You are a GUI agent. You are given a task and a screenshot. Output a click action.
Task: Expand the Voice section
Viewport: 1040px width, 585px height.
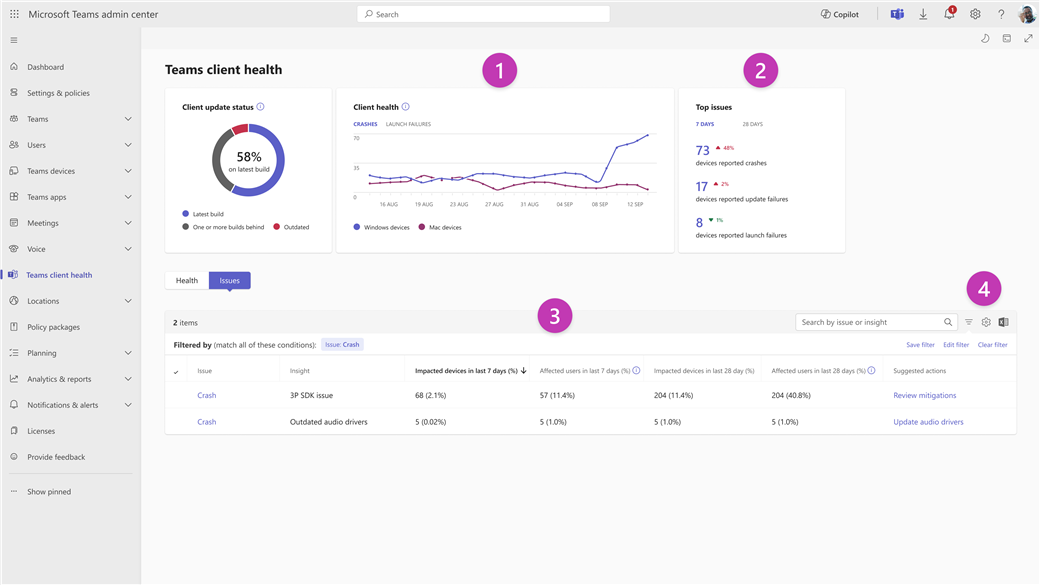[x=128, y=249]
